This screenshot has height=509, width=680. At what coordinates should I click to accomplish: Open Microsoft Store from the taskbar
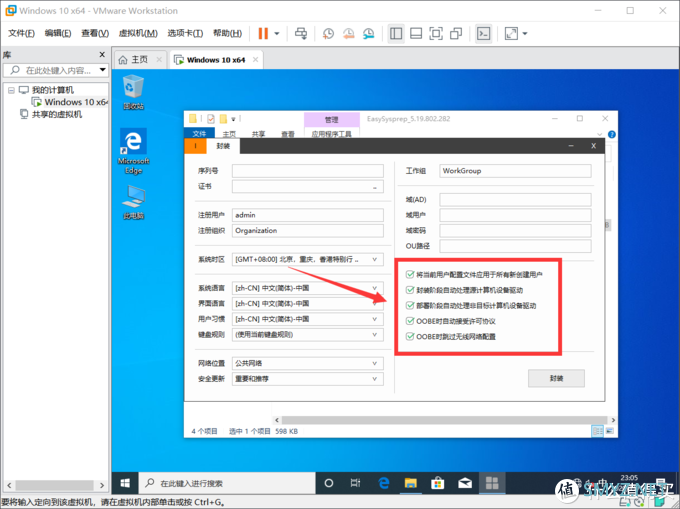[x=437, y=483]
